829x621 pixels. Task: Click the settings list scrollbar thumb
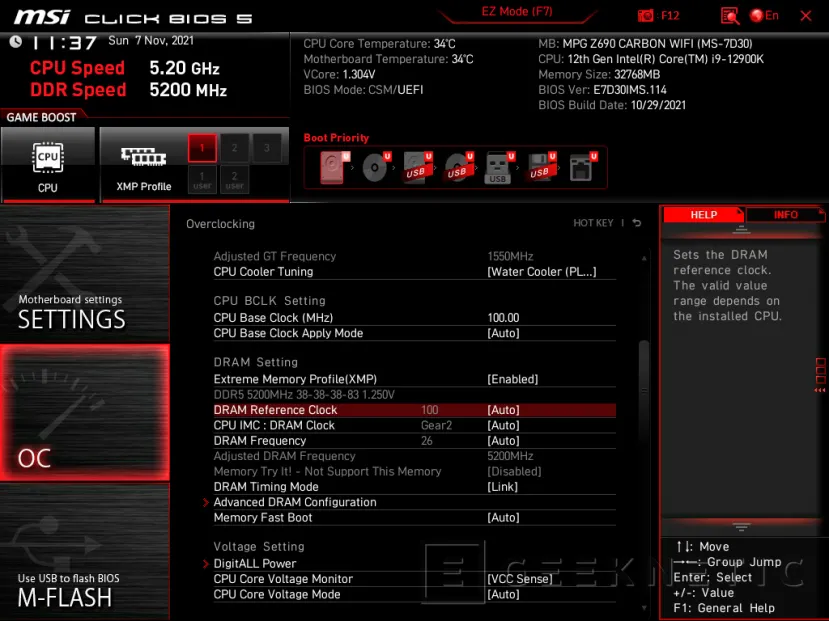click(644, 391)
